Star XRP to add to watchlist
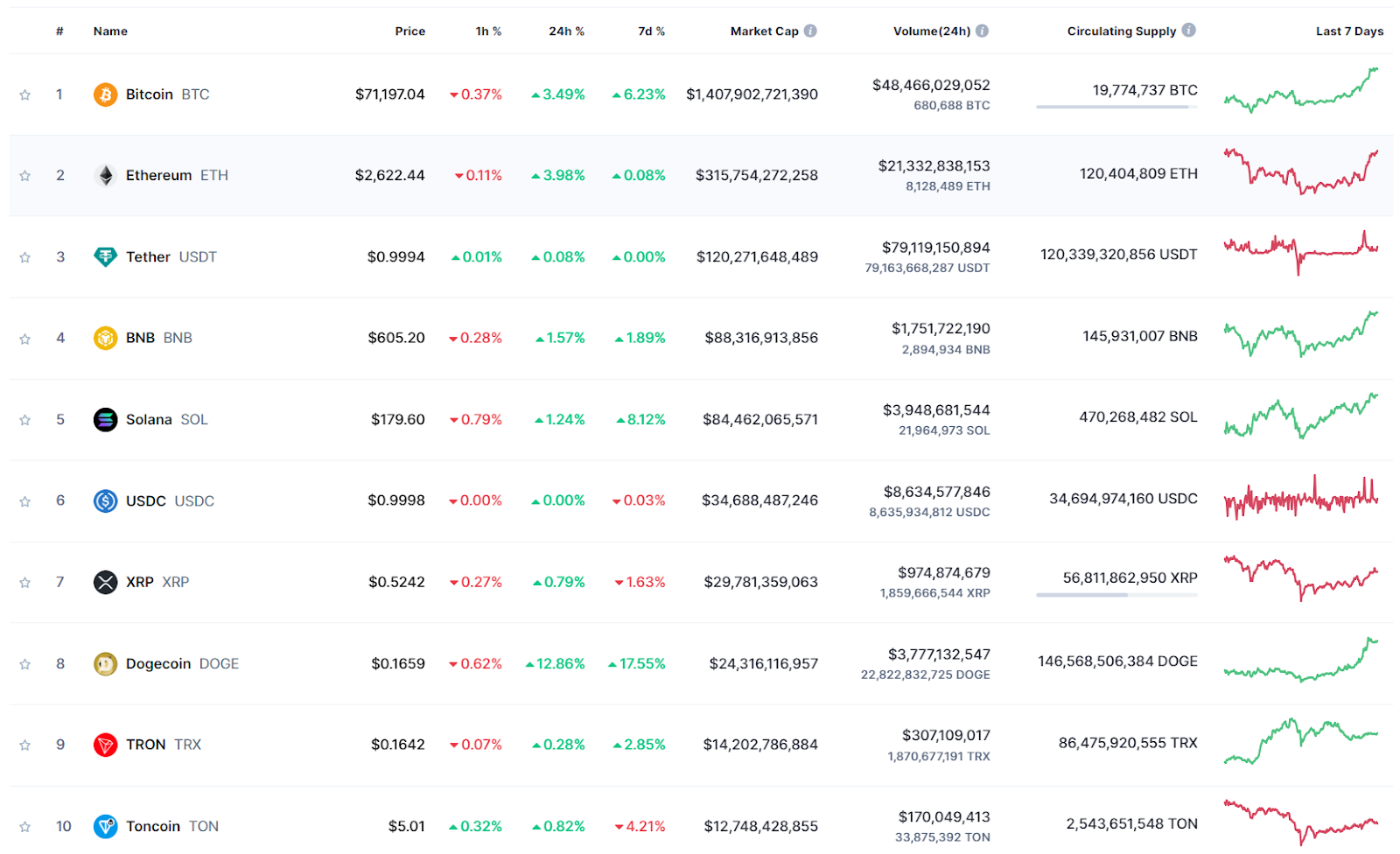The width and height of the screenshot is (1400, 854). point(25,583)
